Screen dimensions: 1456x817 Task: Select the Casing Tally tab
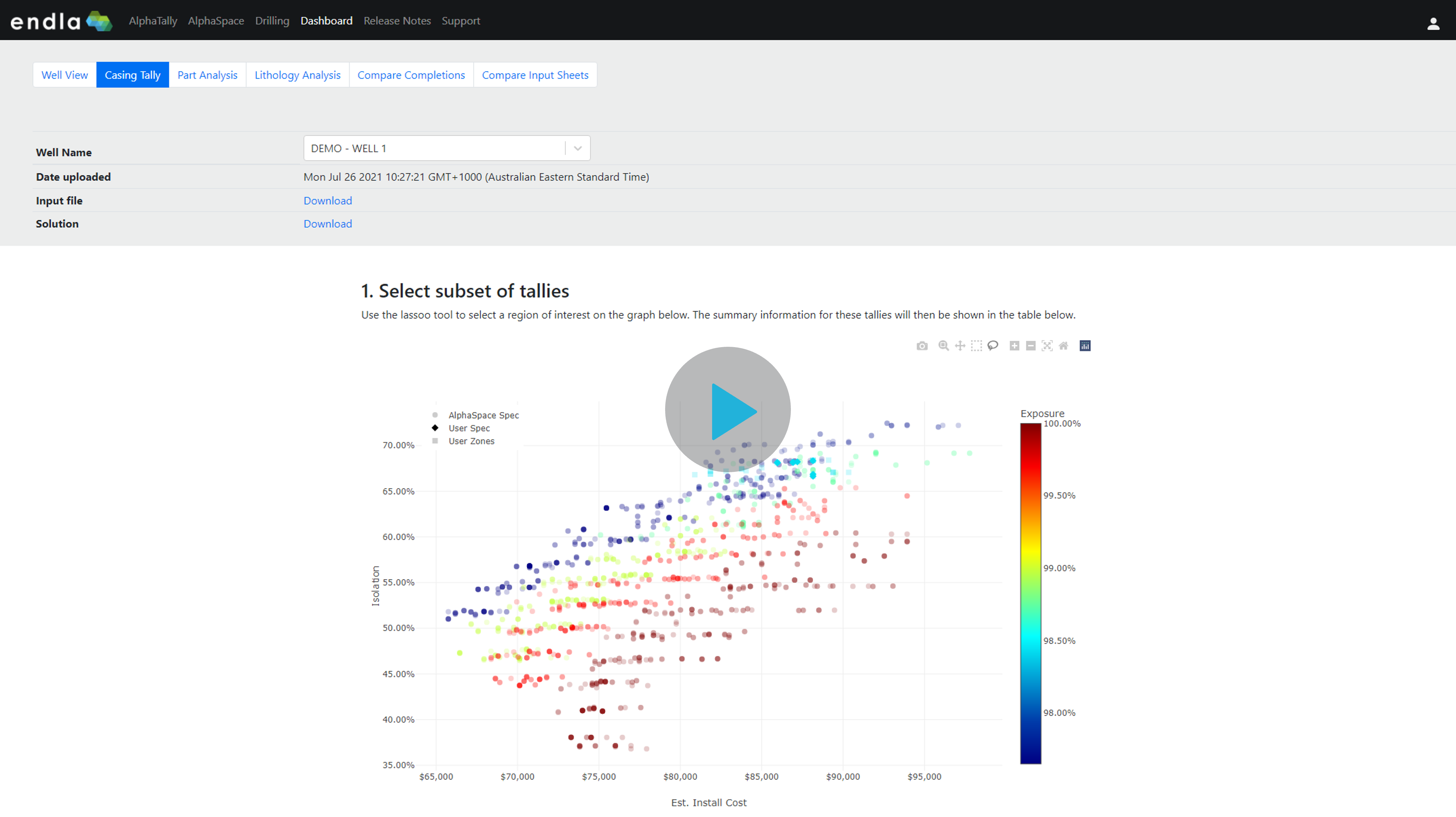pyautogui.click(x=132, y=75)
